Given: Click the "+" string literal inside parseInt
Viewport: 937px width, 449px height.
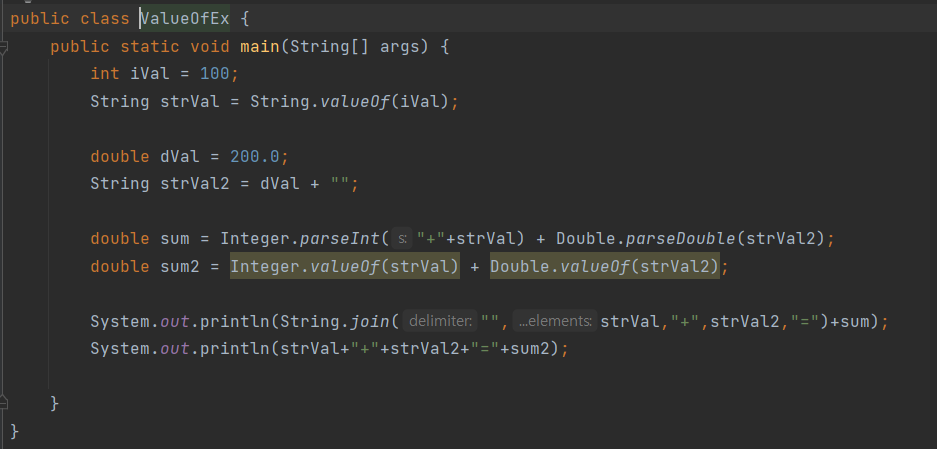Looking at the screenshot, I should [429, 239].
